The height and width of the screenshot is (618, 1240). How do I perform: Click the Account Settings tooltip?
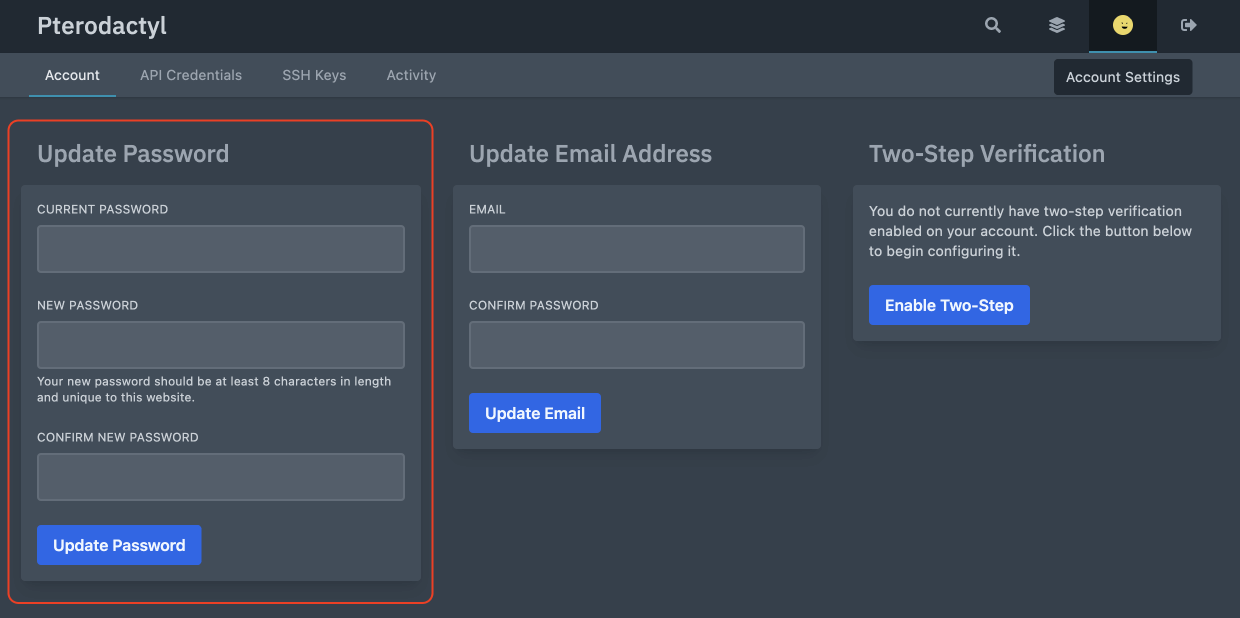coord(1122,77)
